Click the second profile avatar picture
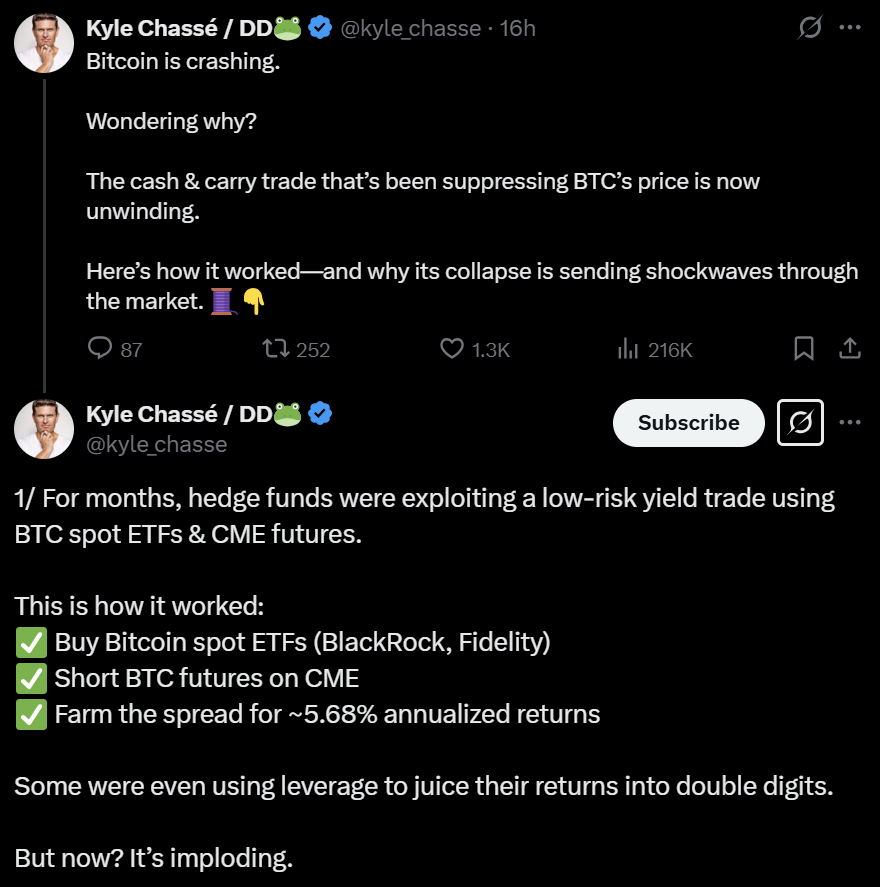This screenshot has height=887, width=880. click(x=44, y=429)
